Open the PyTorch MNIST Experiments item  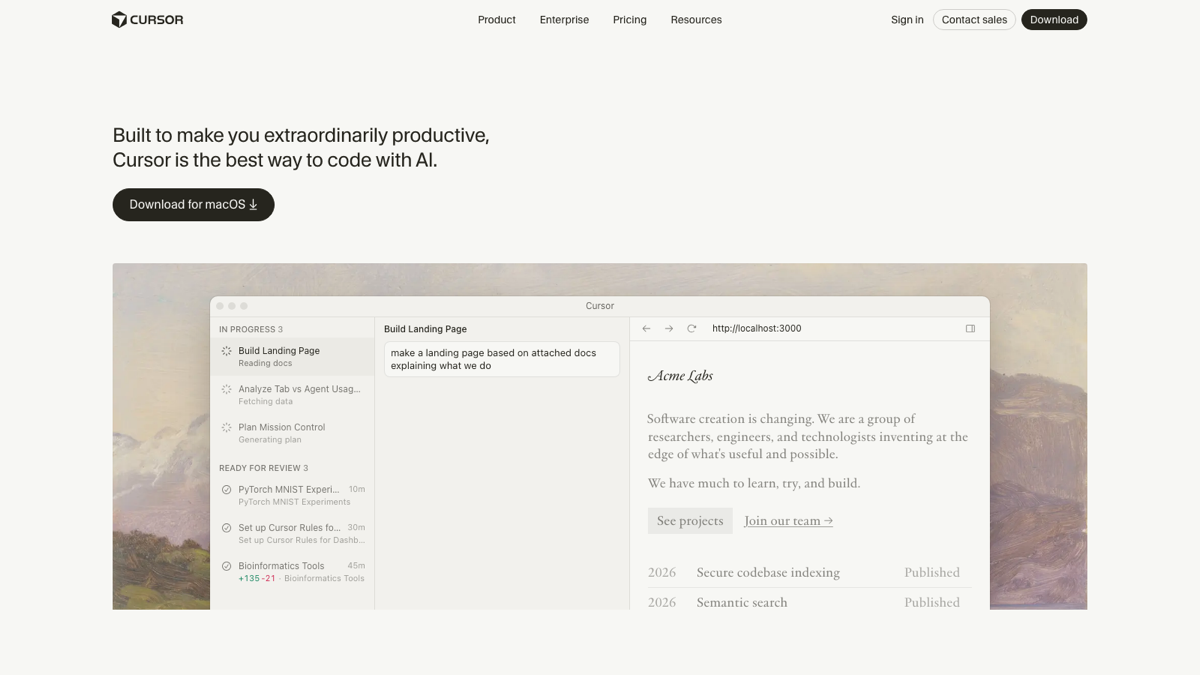point(292,495)
